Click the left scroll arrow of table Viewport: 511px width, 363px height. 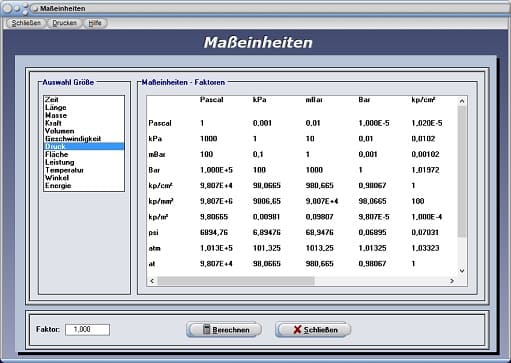point(152,281)
